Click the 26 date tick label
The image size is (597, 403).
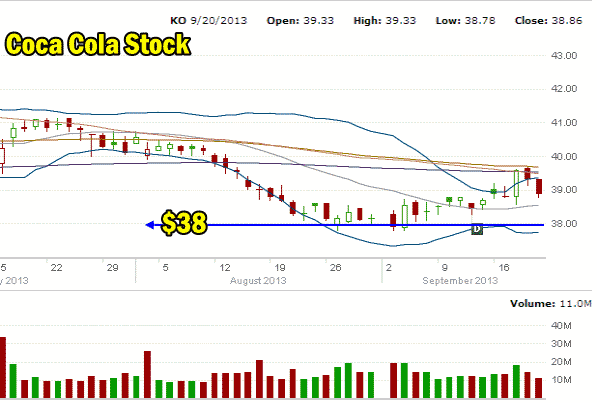[335, 268]
